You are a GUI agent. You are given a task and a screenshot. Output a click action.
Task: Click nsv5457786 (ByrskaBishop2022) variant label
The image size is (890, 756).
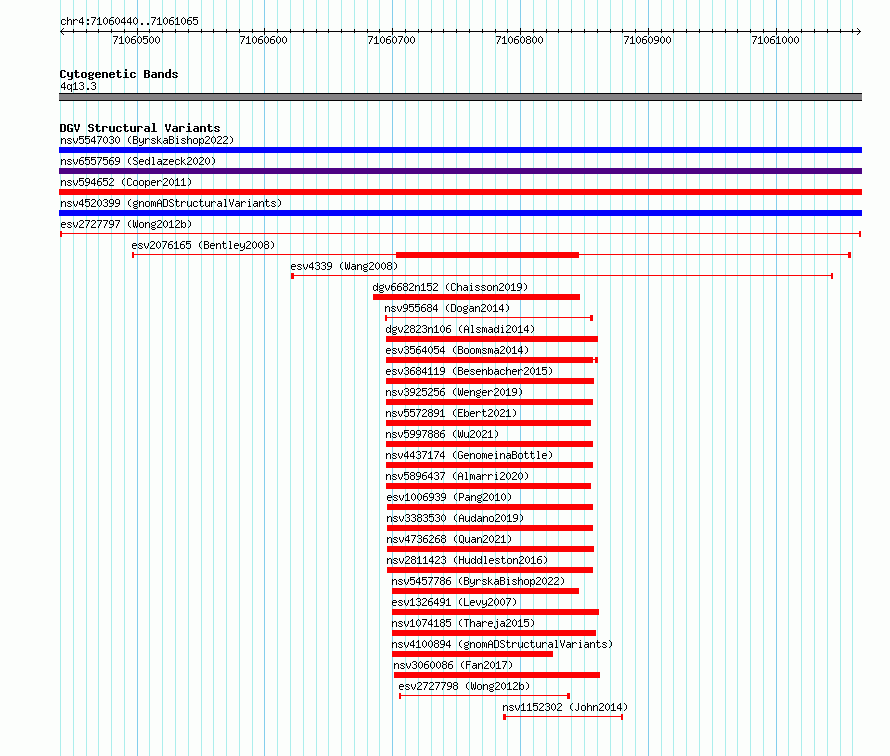pyautogui.click(x=478, y=581)
